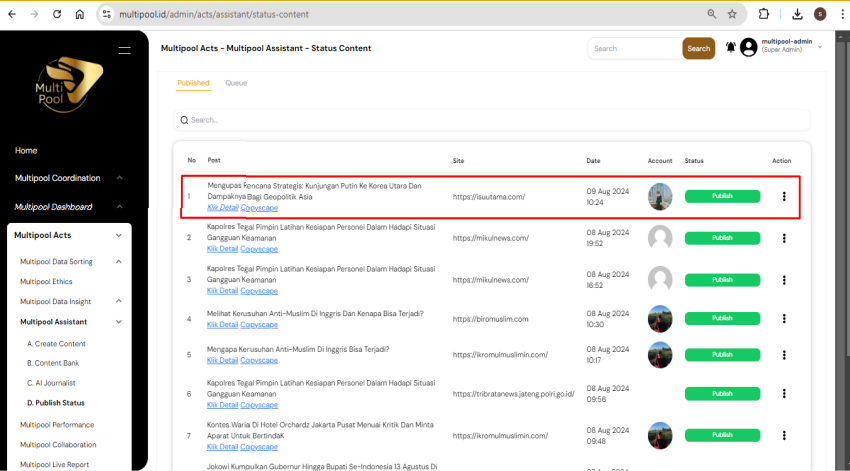Image resolution: width=850 pixels, height=471 pixels.
Task: Open Multipool Ethics
Action: coord(46,281)
